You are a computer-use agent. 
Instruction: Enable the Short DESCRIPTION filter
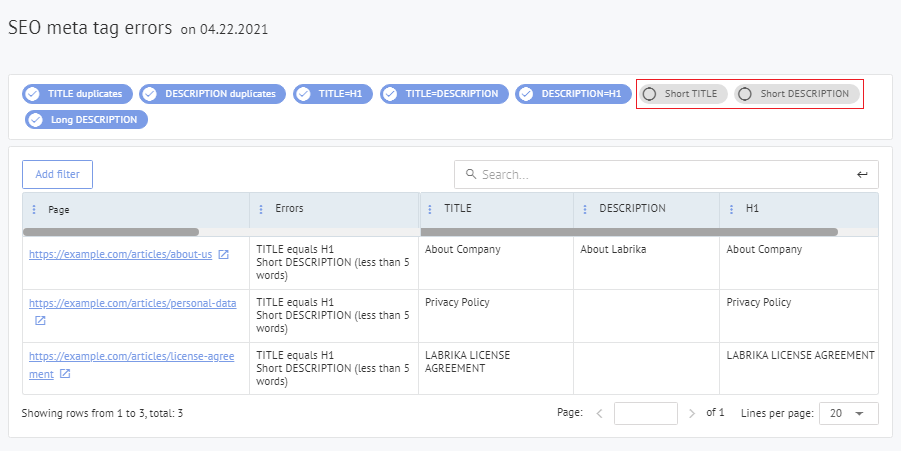(796, 94)
